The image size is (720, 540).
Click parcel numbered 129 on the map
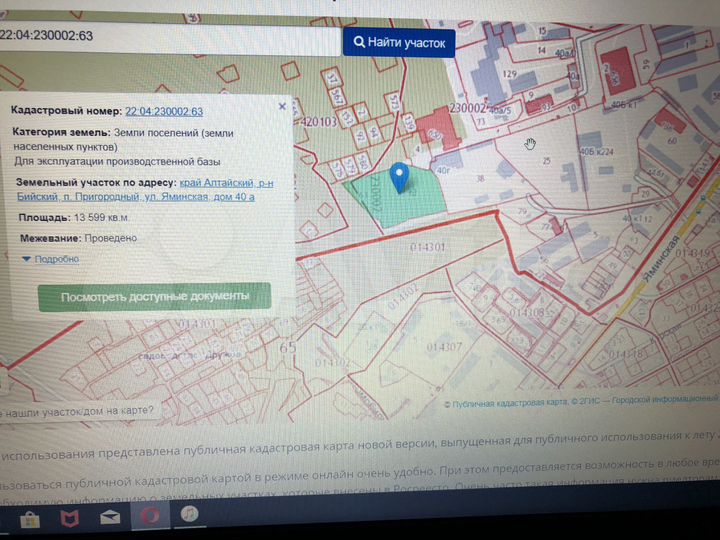[510, 74]
